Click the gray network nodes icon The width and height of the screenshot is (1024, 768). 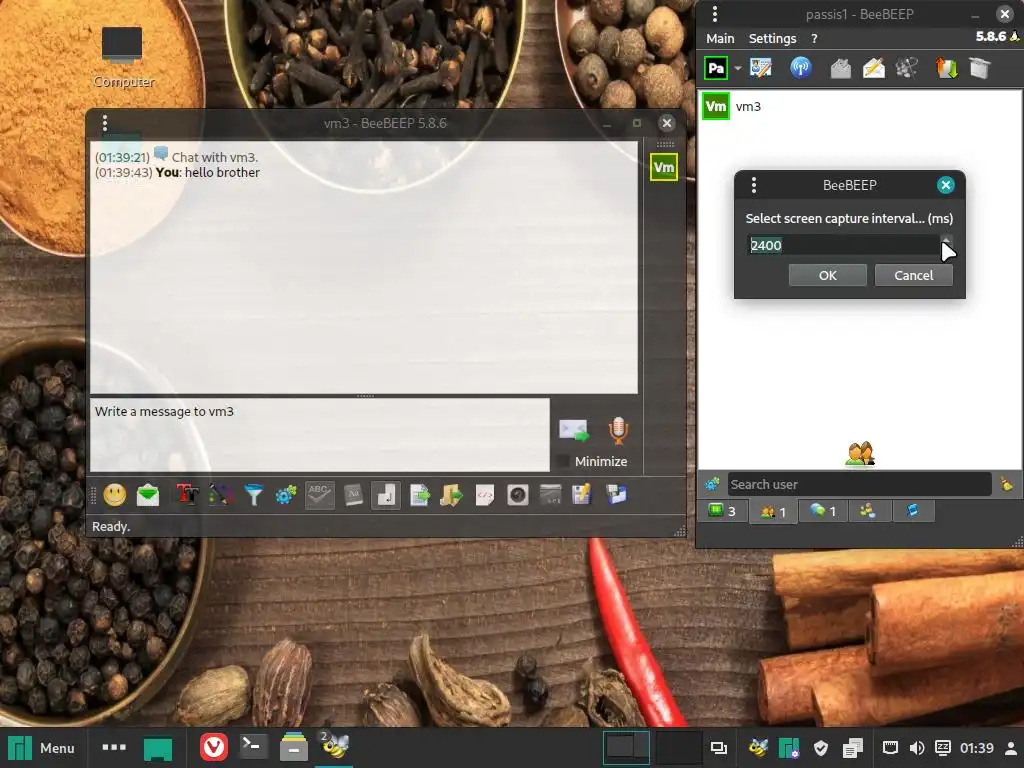coord(907,68)
